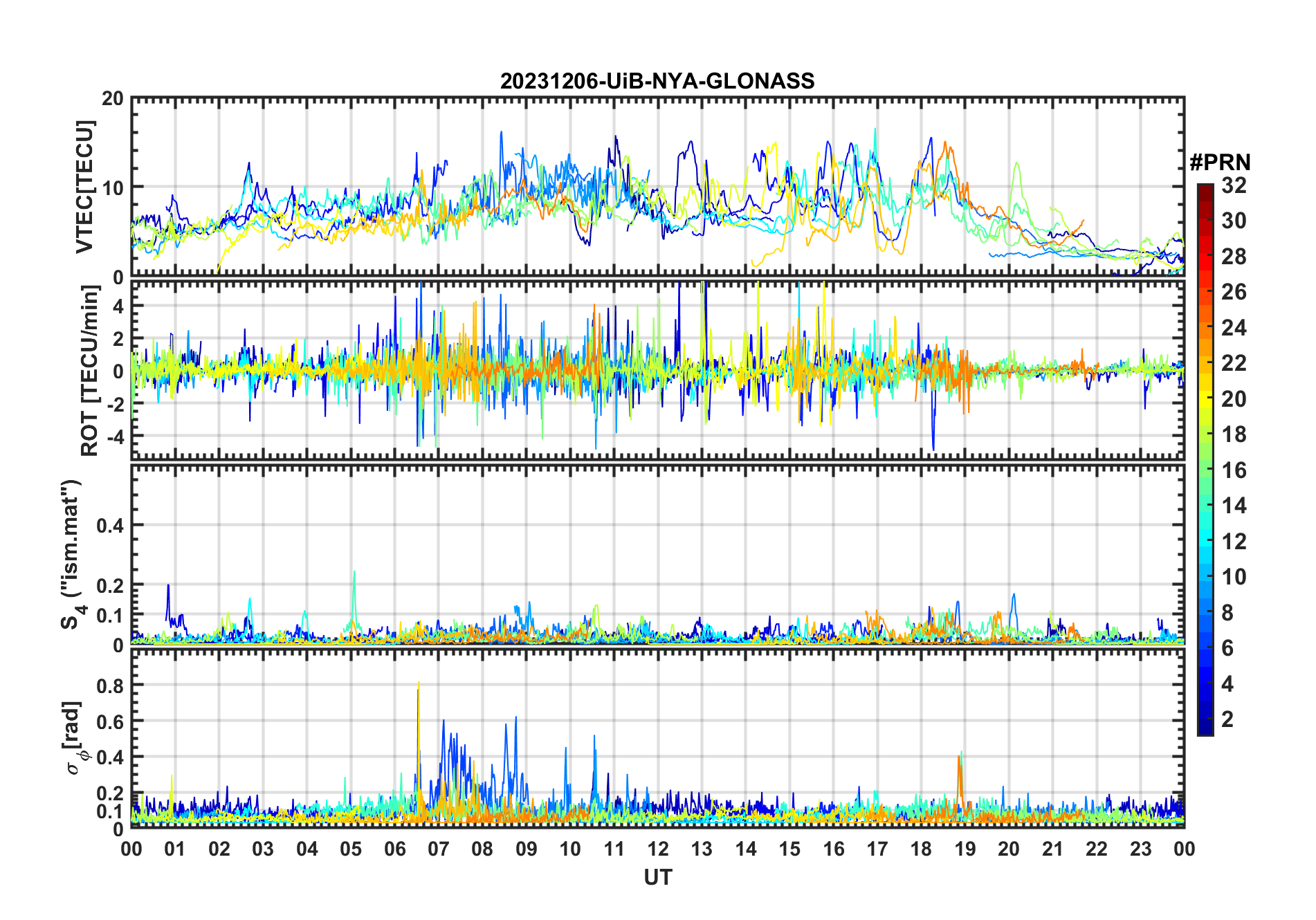Click the ROT axis tick label -4
1316x920 pixels.
114,437
